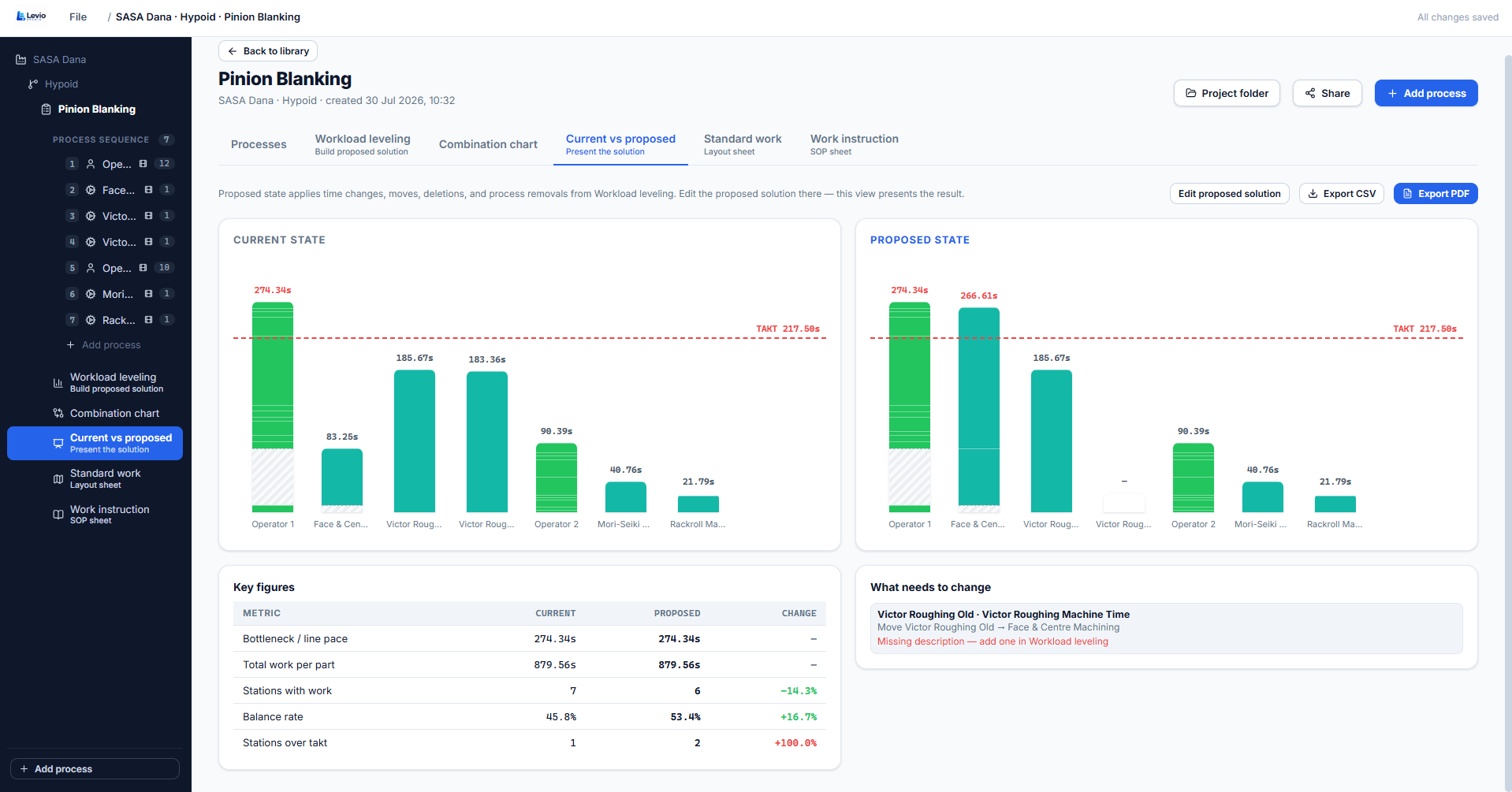Screen dimensions: 1512x792
Task: Click the Mori-Seiki bar in Proposed State
Action: (x=1263, y=497)
